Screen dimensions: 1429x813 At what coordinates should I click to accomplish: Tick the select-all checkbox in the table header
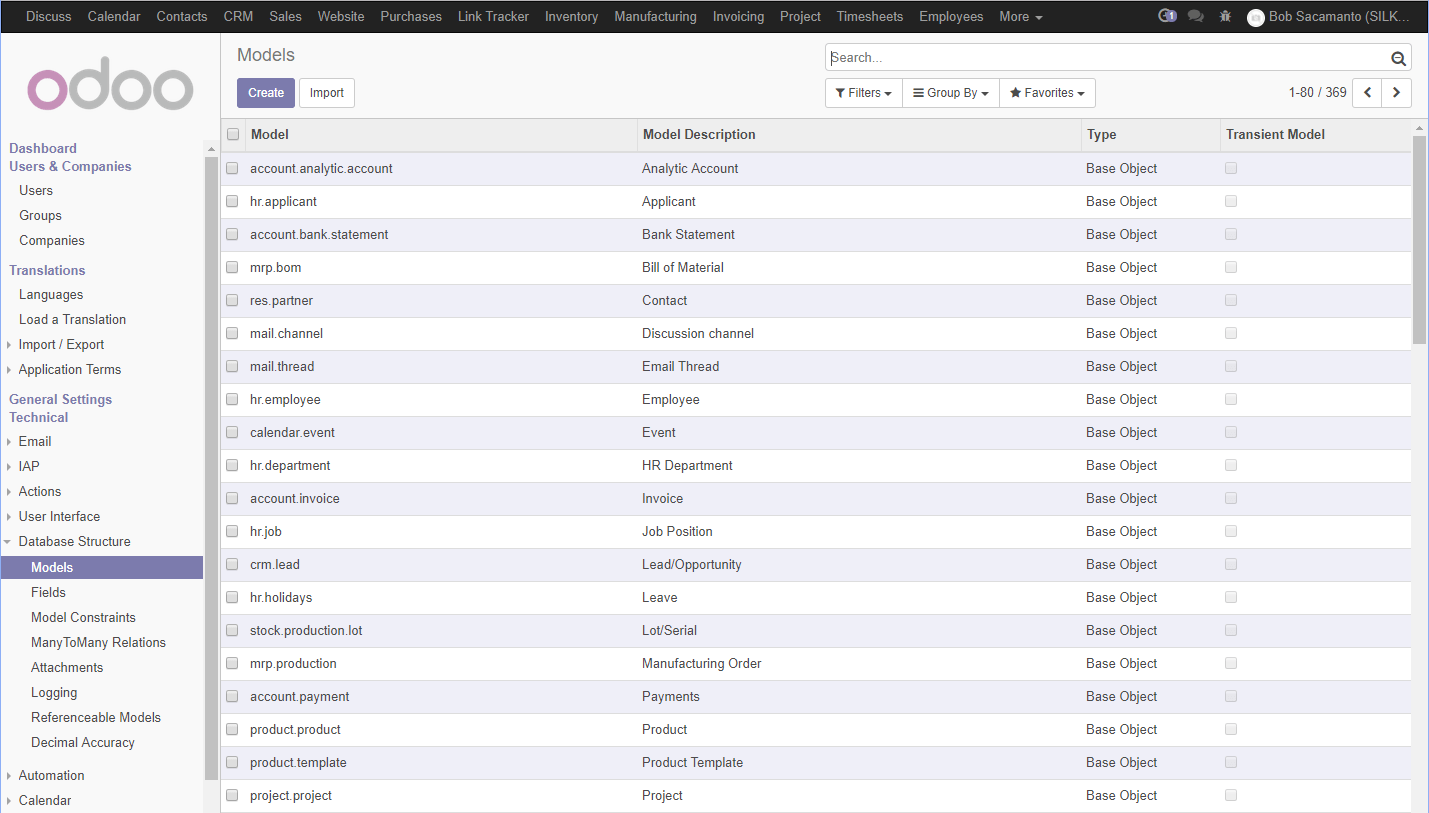(x=233, y=134)
